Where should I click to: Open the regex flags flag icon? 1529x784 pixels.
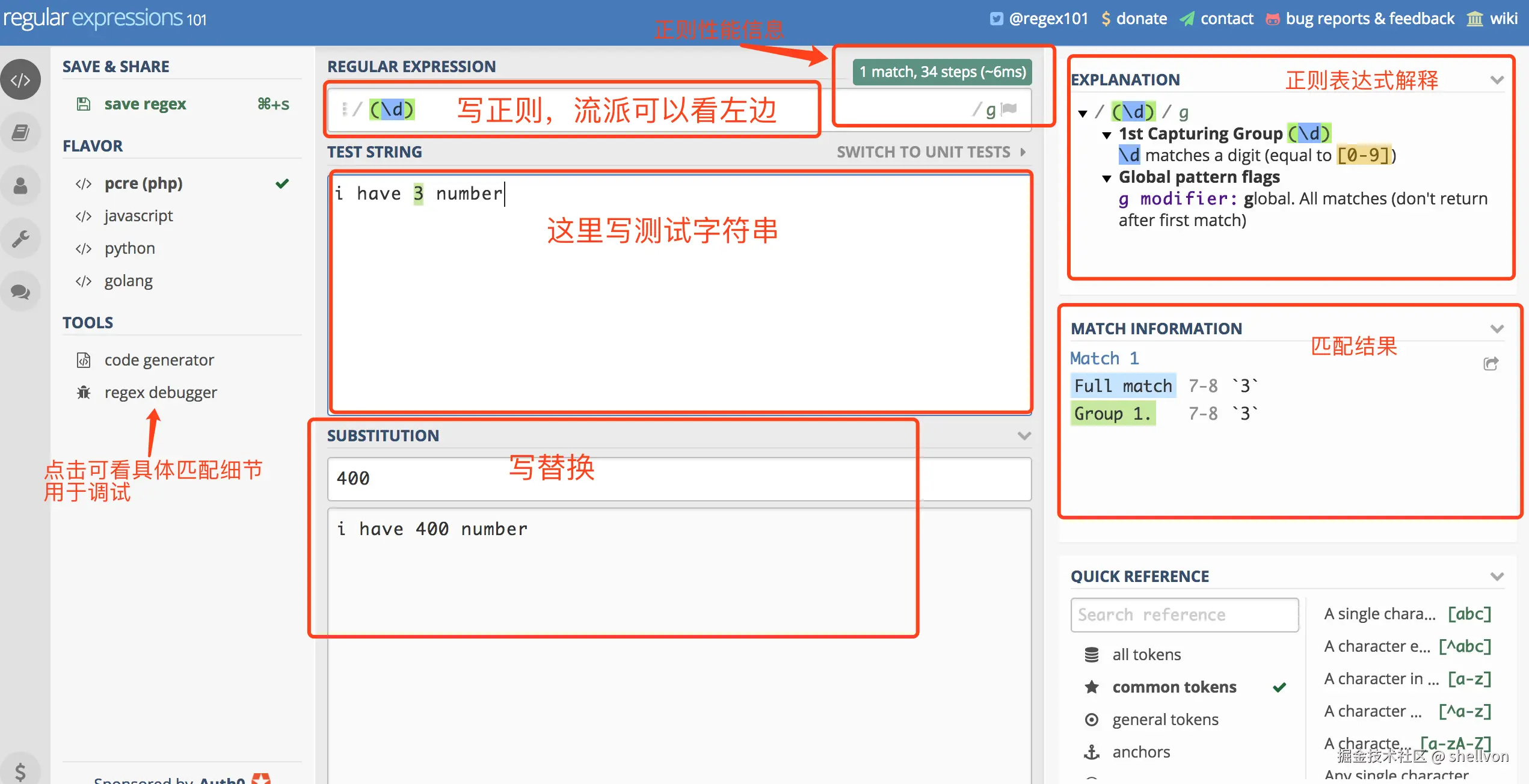1008,108
